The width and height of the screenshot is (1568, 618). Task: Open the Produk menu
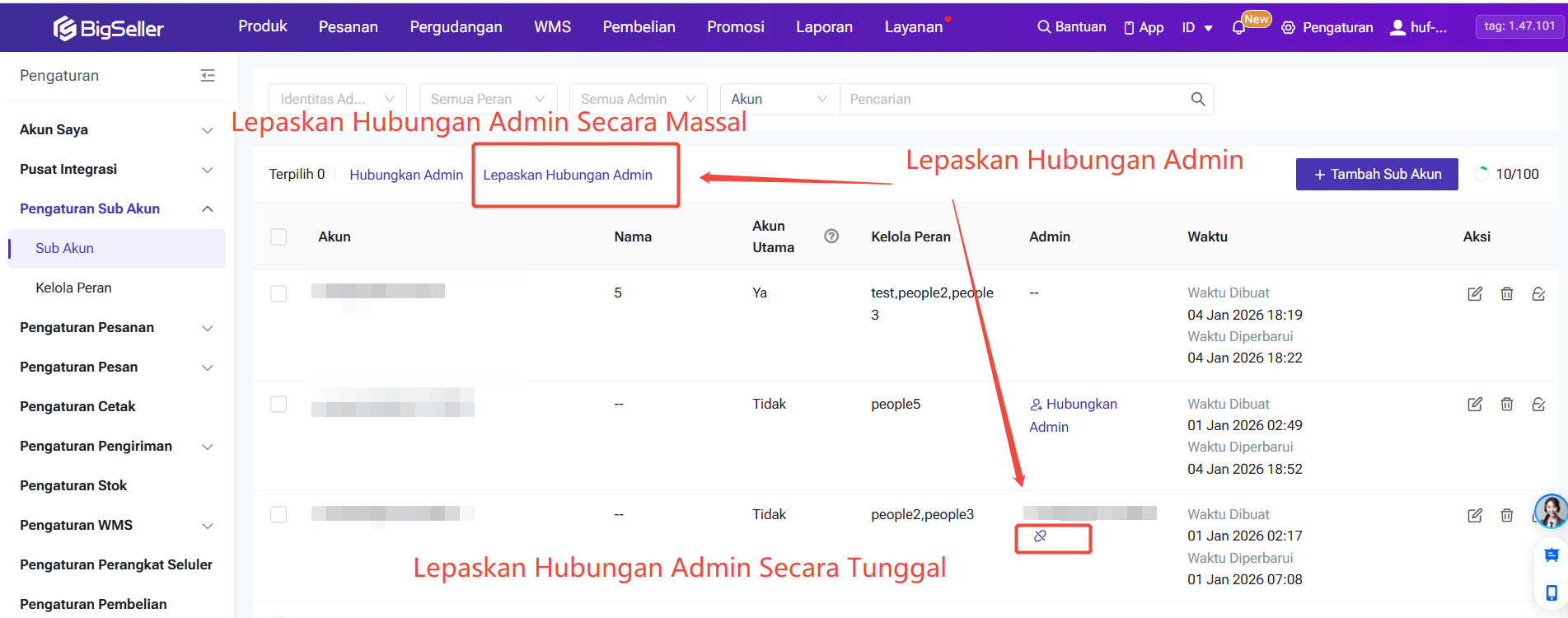(x=263, y=26)
